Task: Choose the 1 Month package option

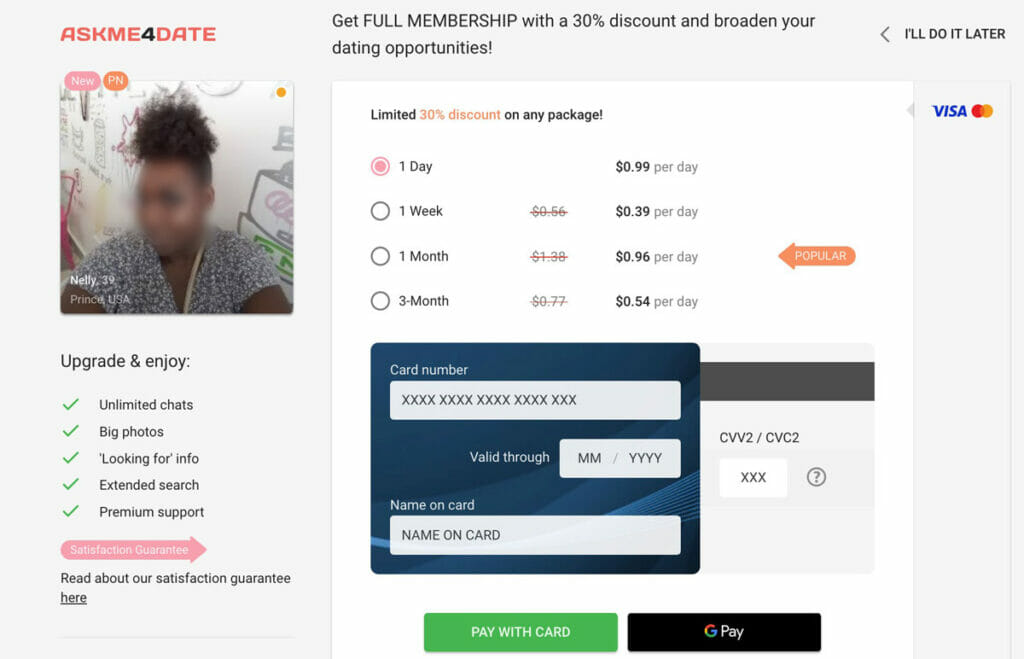Action: click(x=380, y=256)
